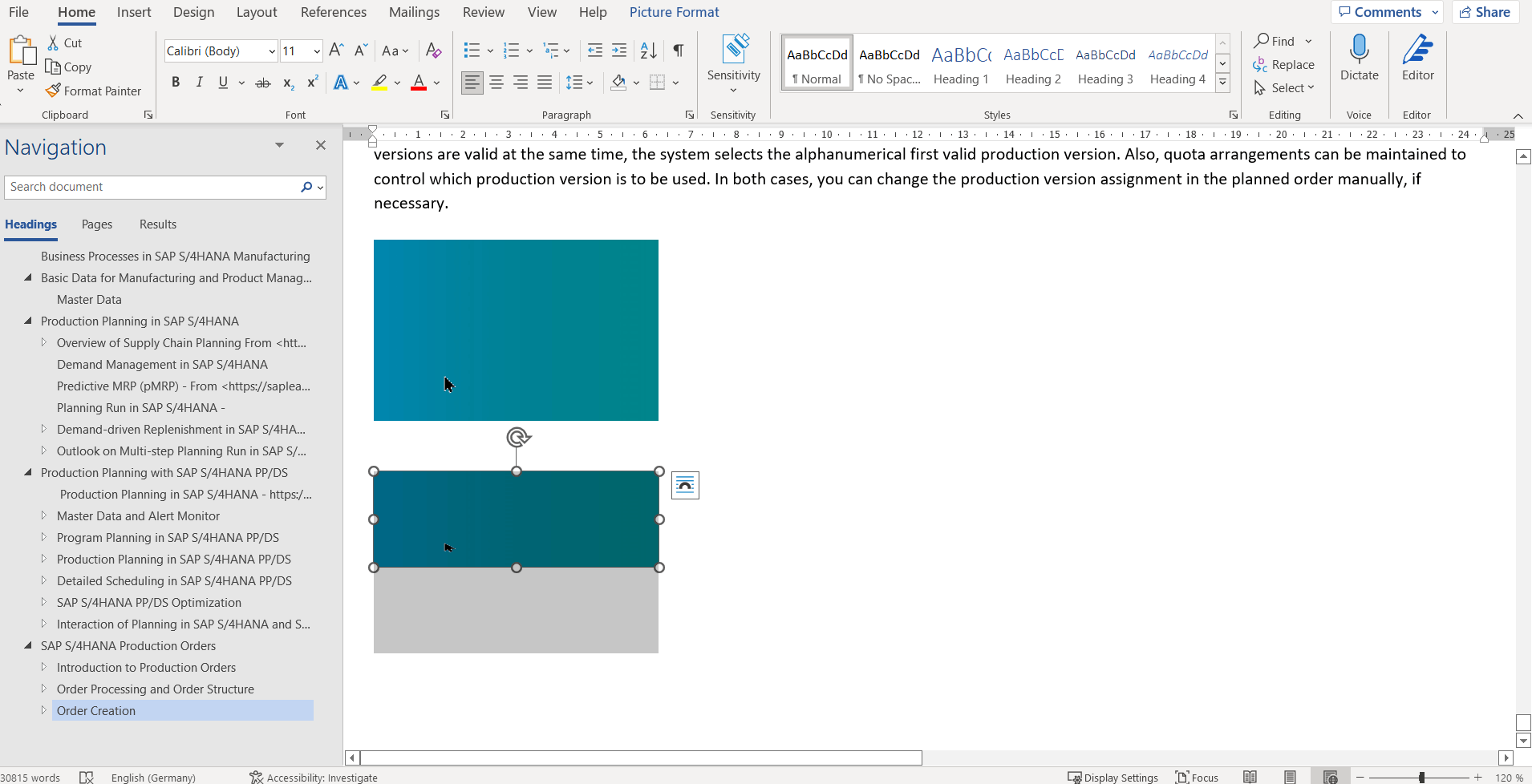The image size is (1532, 784).
Task: Justify paragraph text
Action: point(545,82)
